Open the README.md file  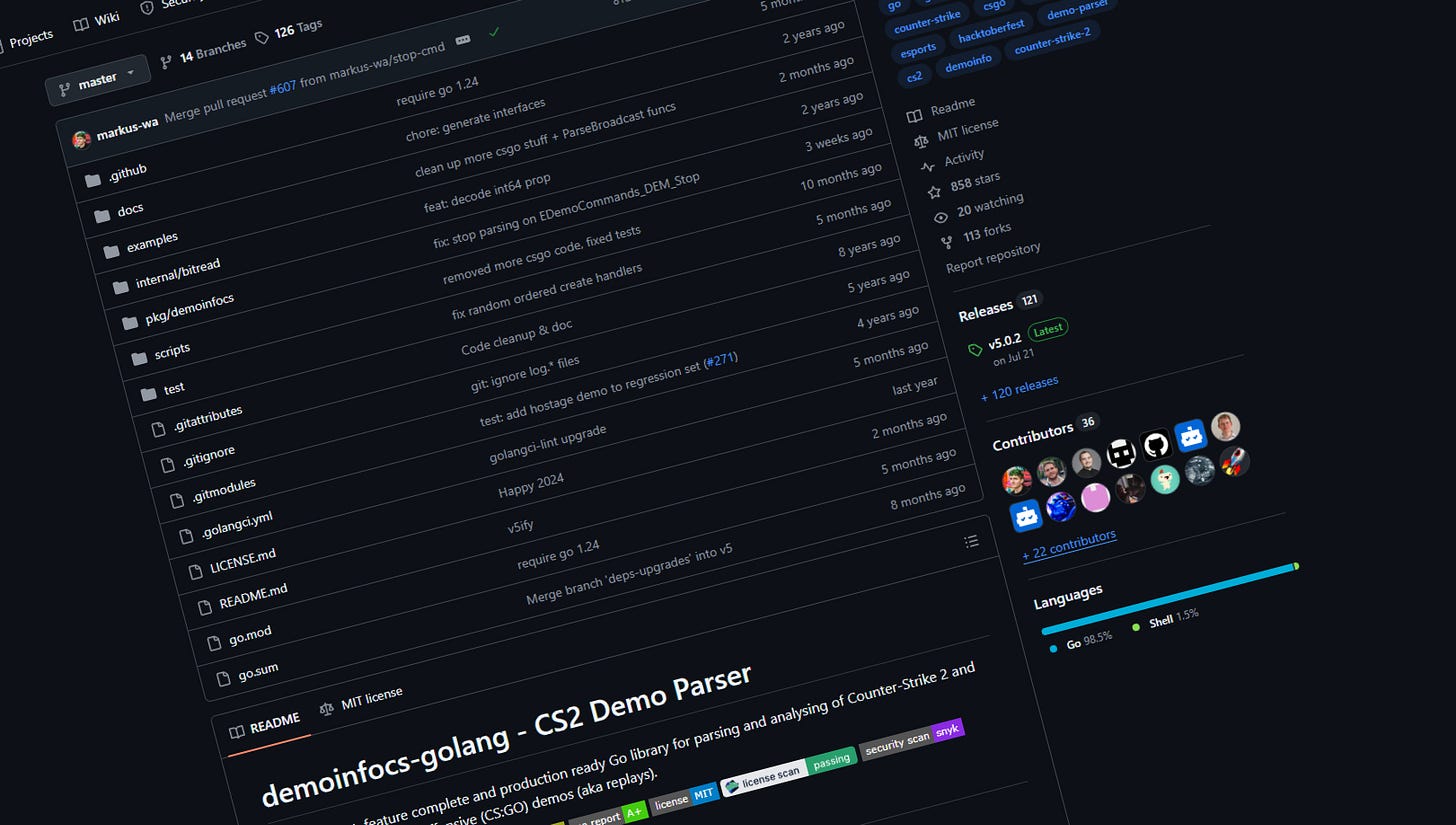point(253,597)
